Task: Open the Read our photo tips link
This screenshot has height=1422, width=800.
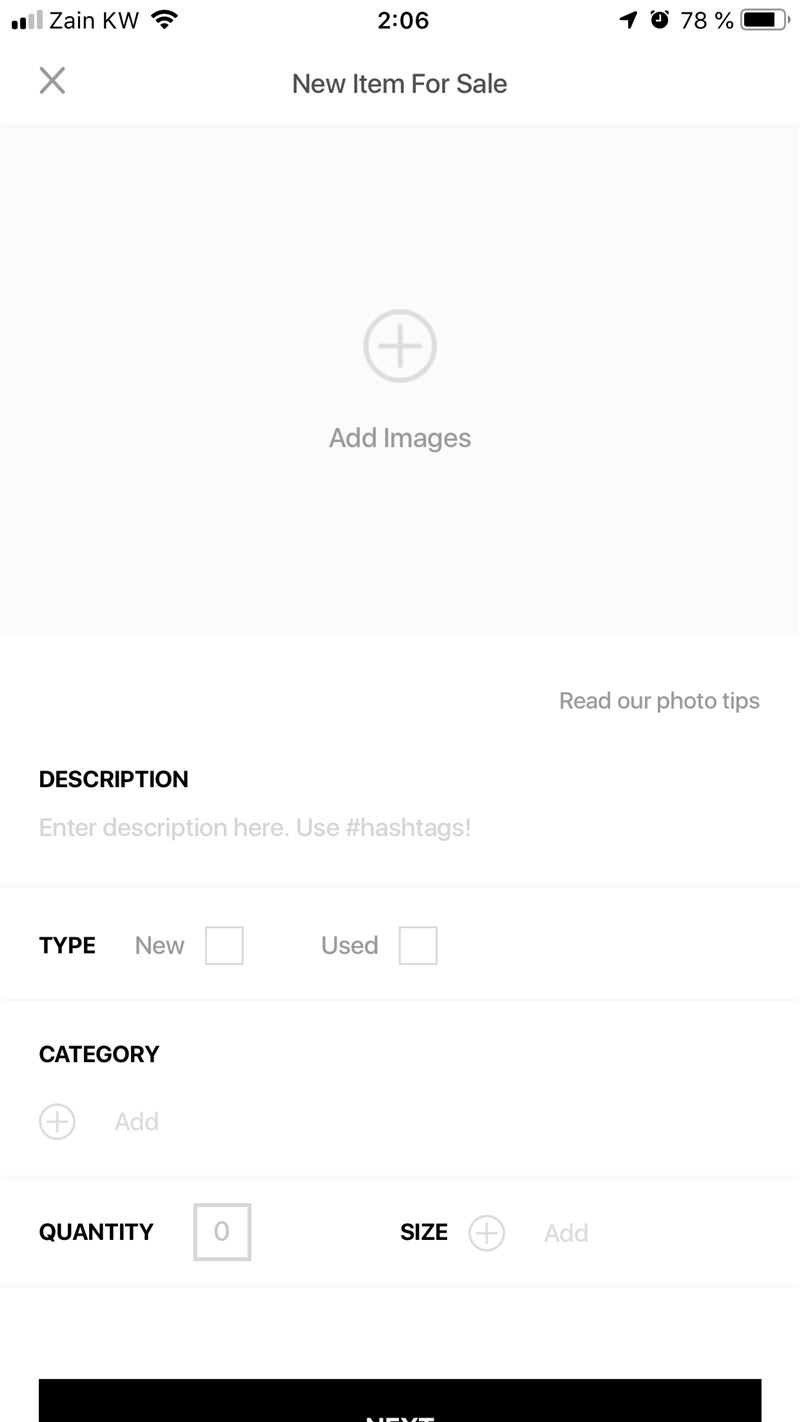Action: click(659, 701)
